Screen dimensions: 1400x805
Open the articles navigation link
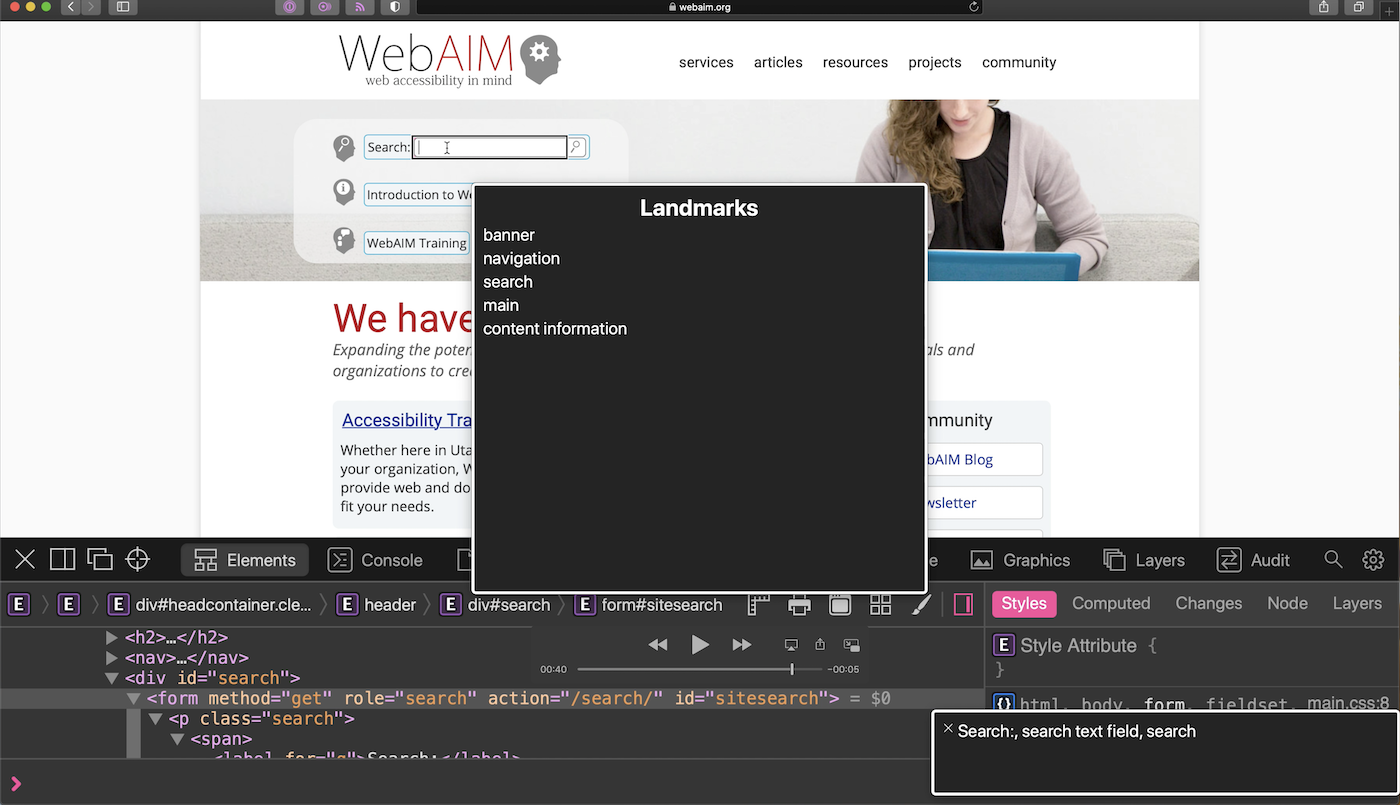pyautogui.click(x=778, y=62)
